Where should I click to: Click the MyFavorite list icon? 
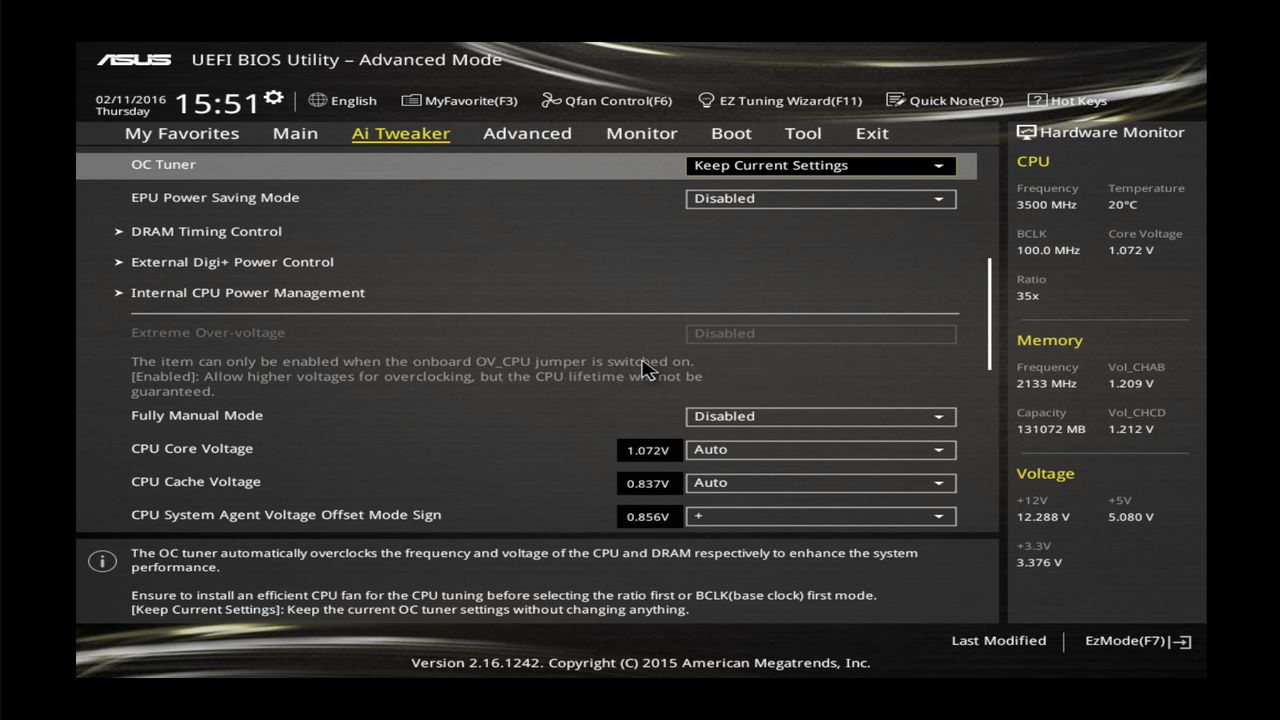(x=411, y=100)
